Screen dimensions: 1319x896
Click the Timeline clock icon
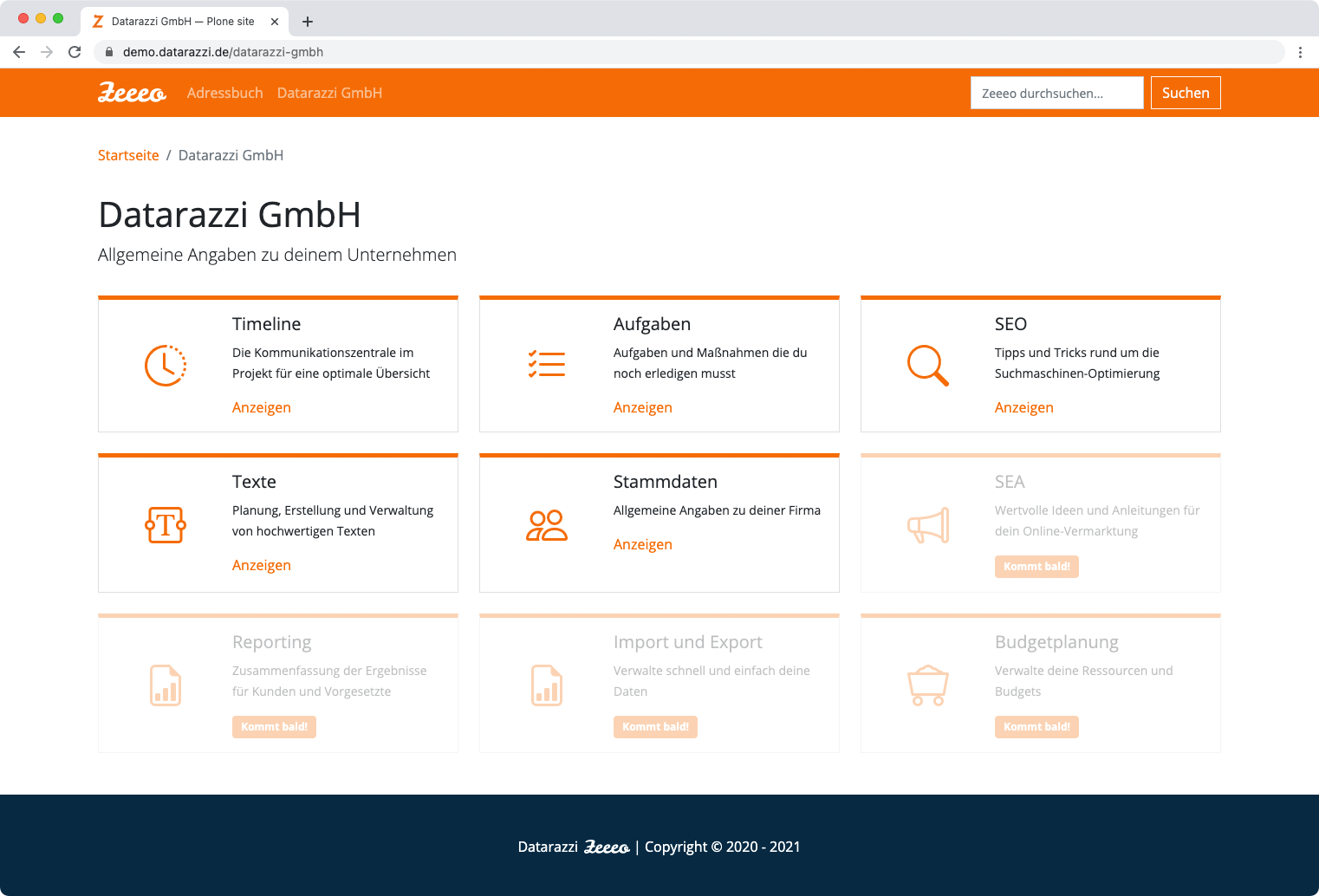166,365
